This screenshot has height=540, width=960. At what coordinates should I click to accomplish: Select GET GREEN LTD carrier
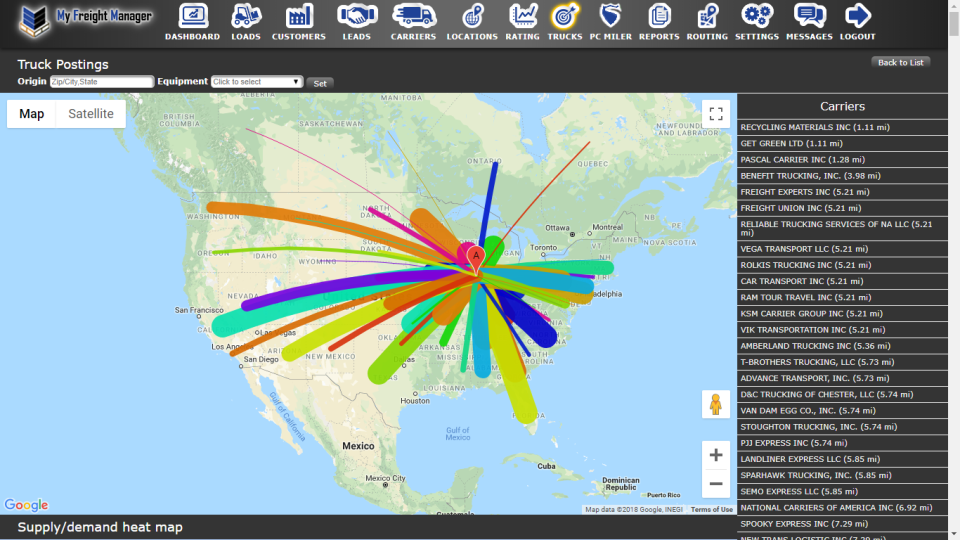tap(842, 143)
